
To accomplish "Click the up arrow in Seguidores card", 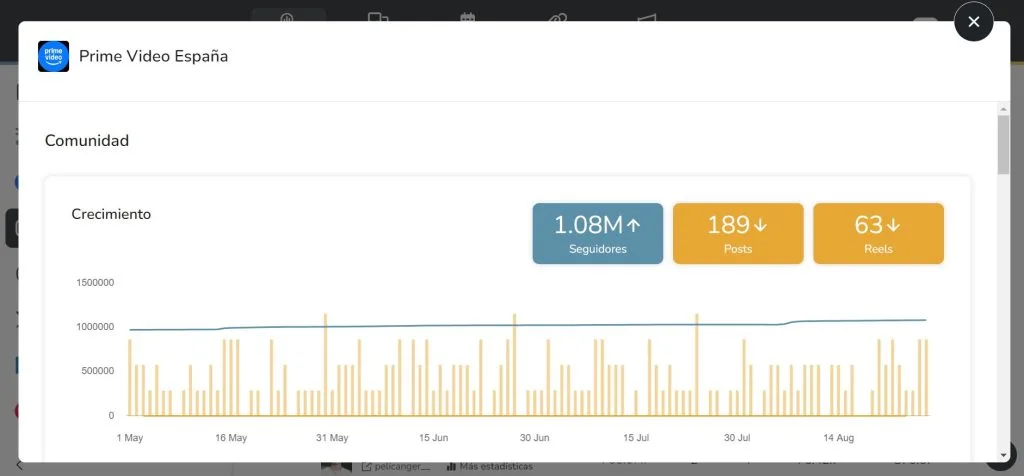I will (x=633, y=225).
